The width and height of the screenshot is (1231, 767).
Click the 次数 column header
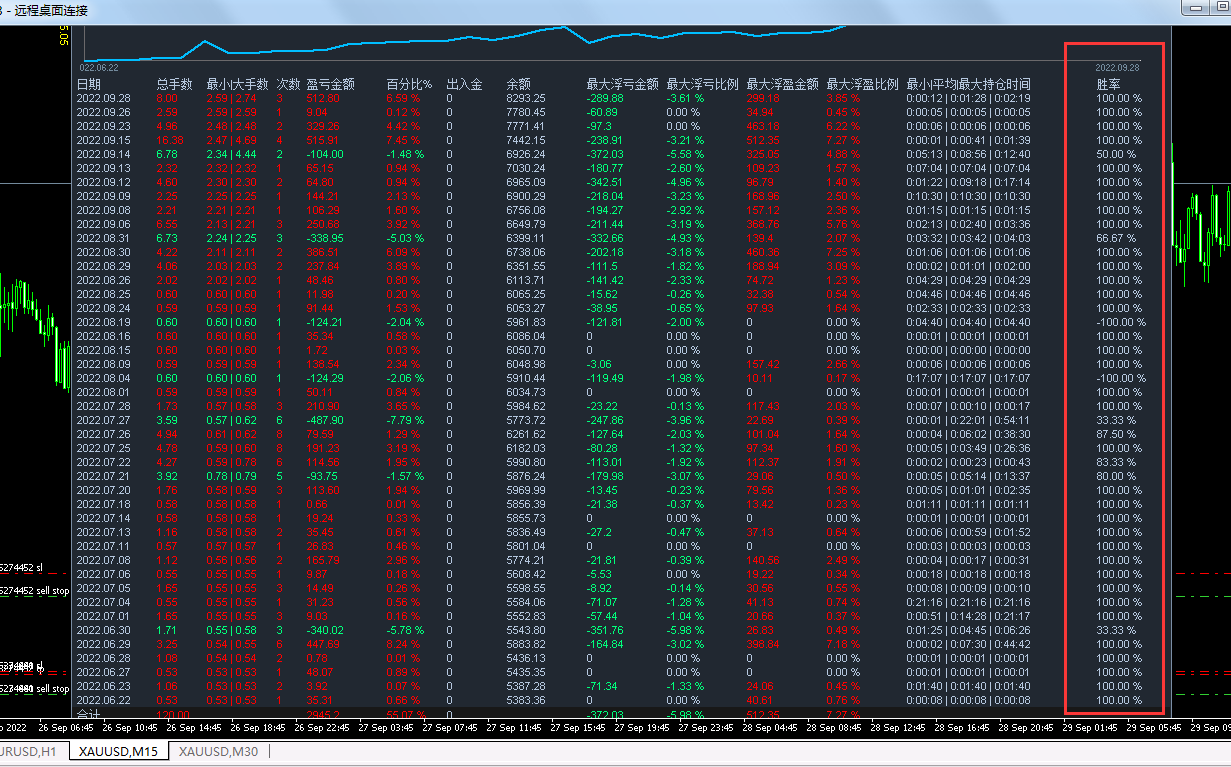pos(288,84)
